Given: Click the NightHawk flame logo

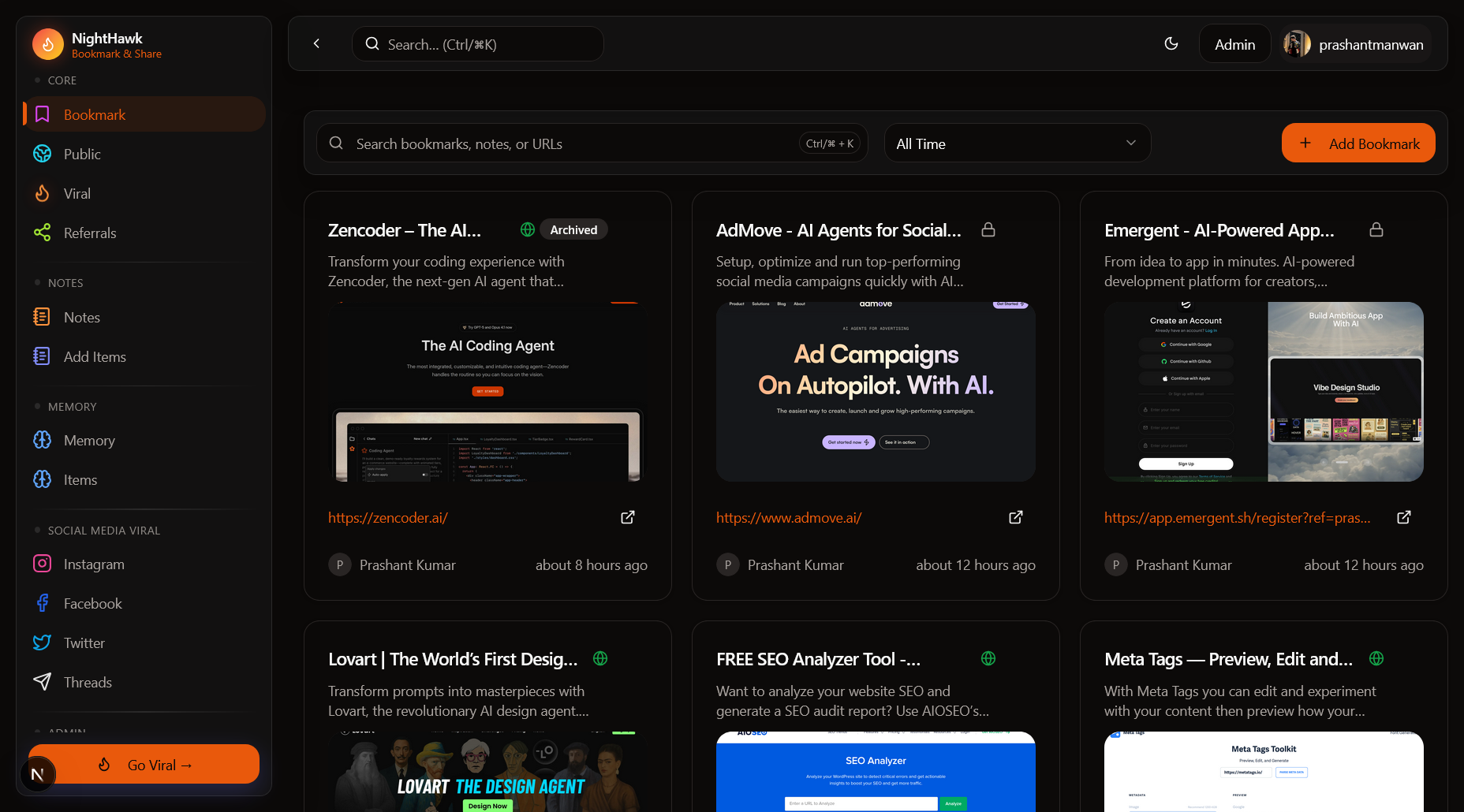Looking at the screenshot, I should pyautogui.click(x=48, y=45).
